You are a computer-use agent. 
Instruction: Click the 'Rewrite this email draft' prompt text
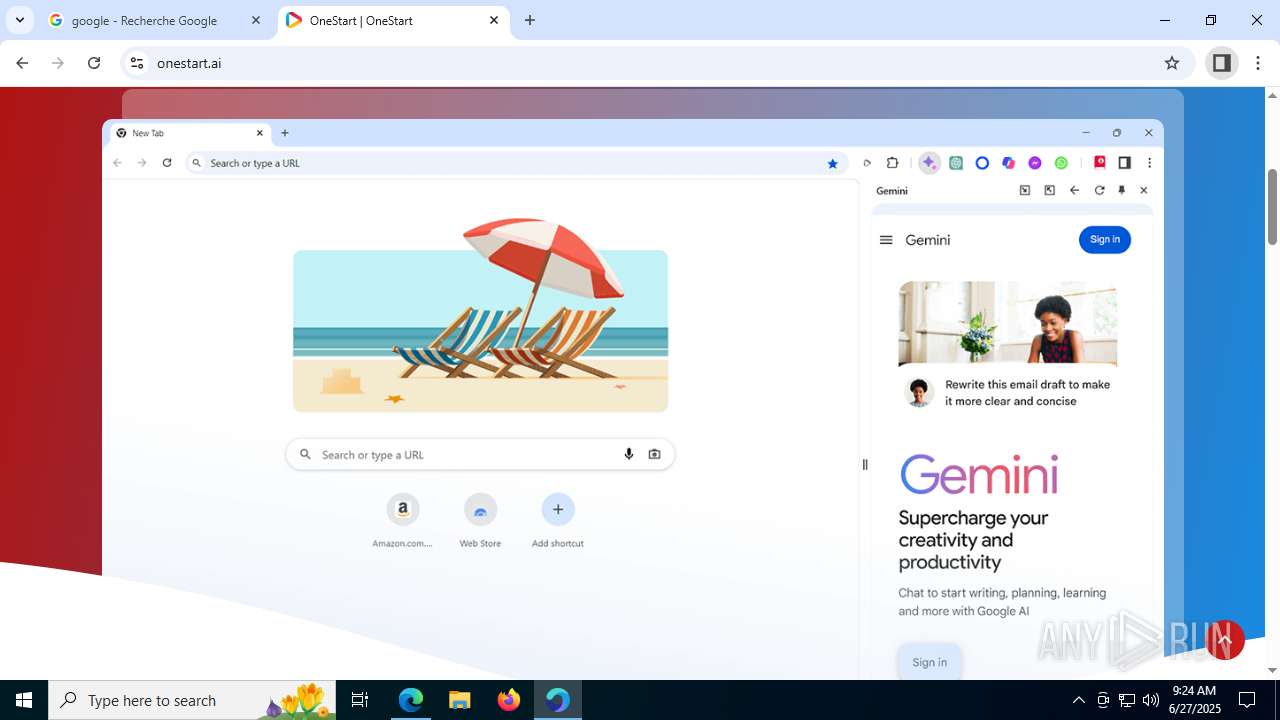click(1028, 392)
